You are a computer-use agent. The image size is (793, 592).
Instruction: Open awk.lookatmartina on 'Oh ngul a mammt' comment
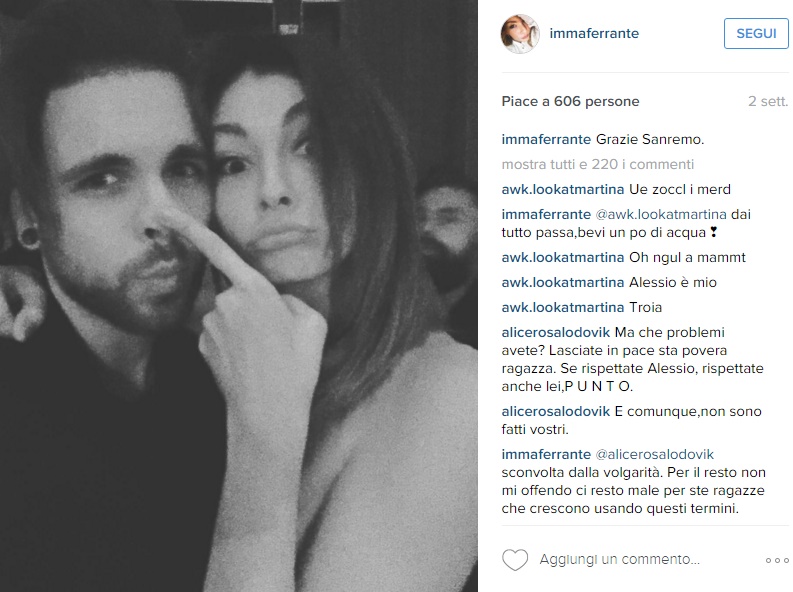pyautogui.click(x=563, y=258)
